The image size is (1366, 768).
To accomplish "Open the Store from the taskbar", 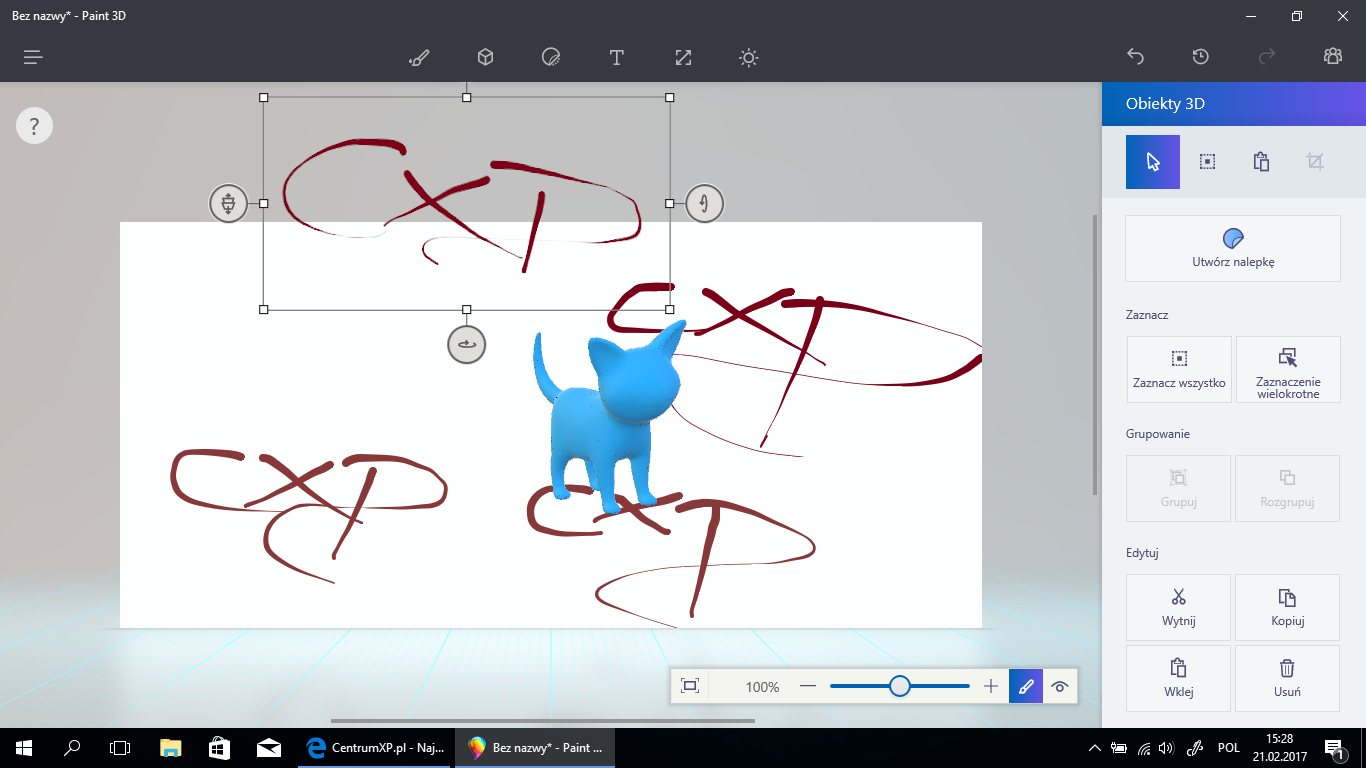I will 219,747.
